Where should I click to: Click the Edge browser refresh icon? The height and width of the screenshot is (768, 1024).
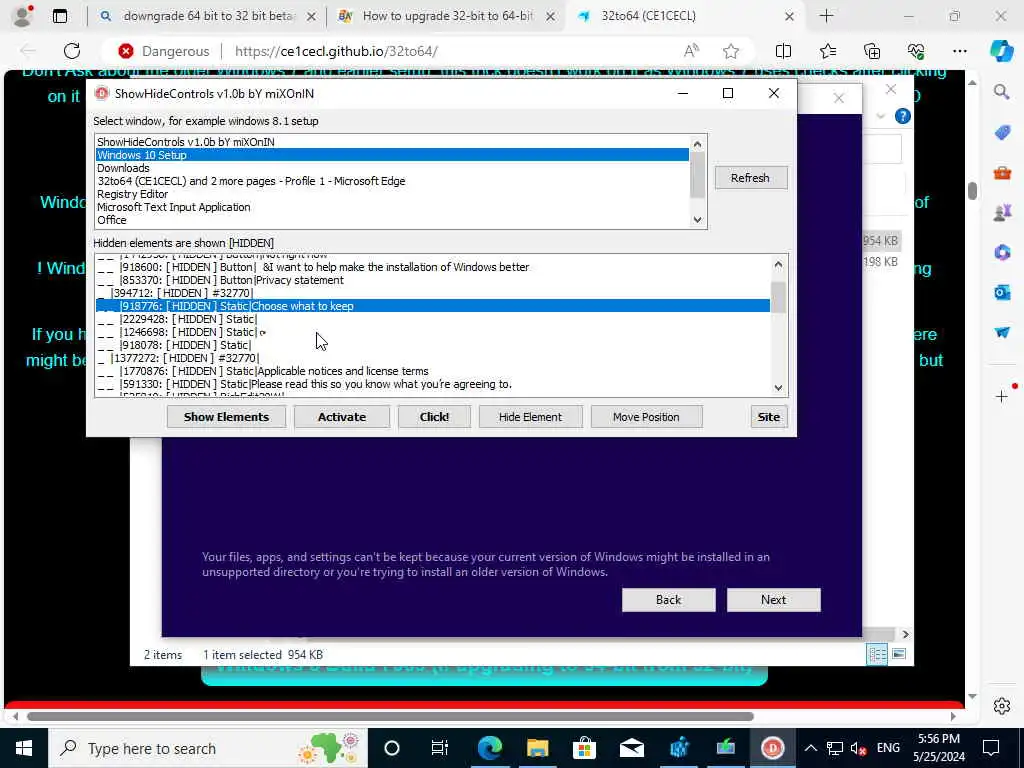point(72,51)
